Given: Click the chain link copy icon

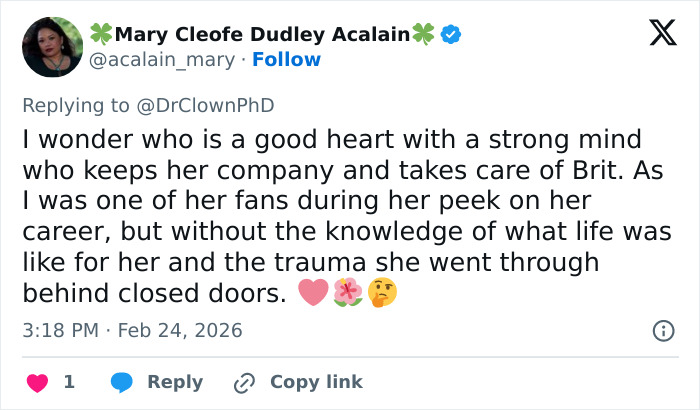Looking at the screenshot, I should pyautogui.click(x=244, y=382).
